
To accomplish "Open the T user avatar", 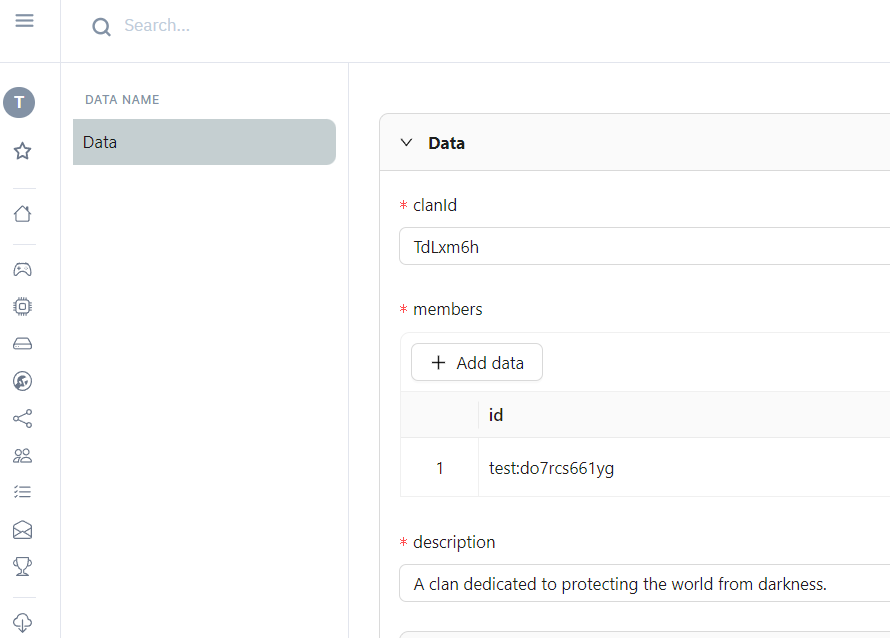I will tap(19, 103).
